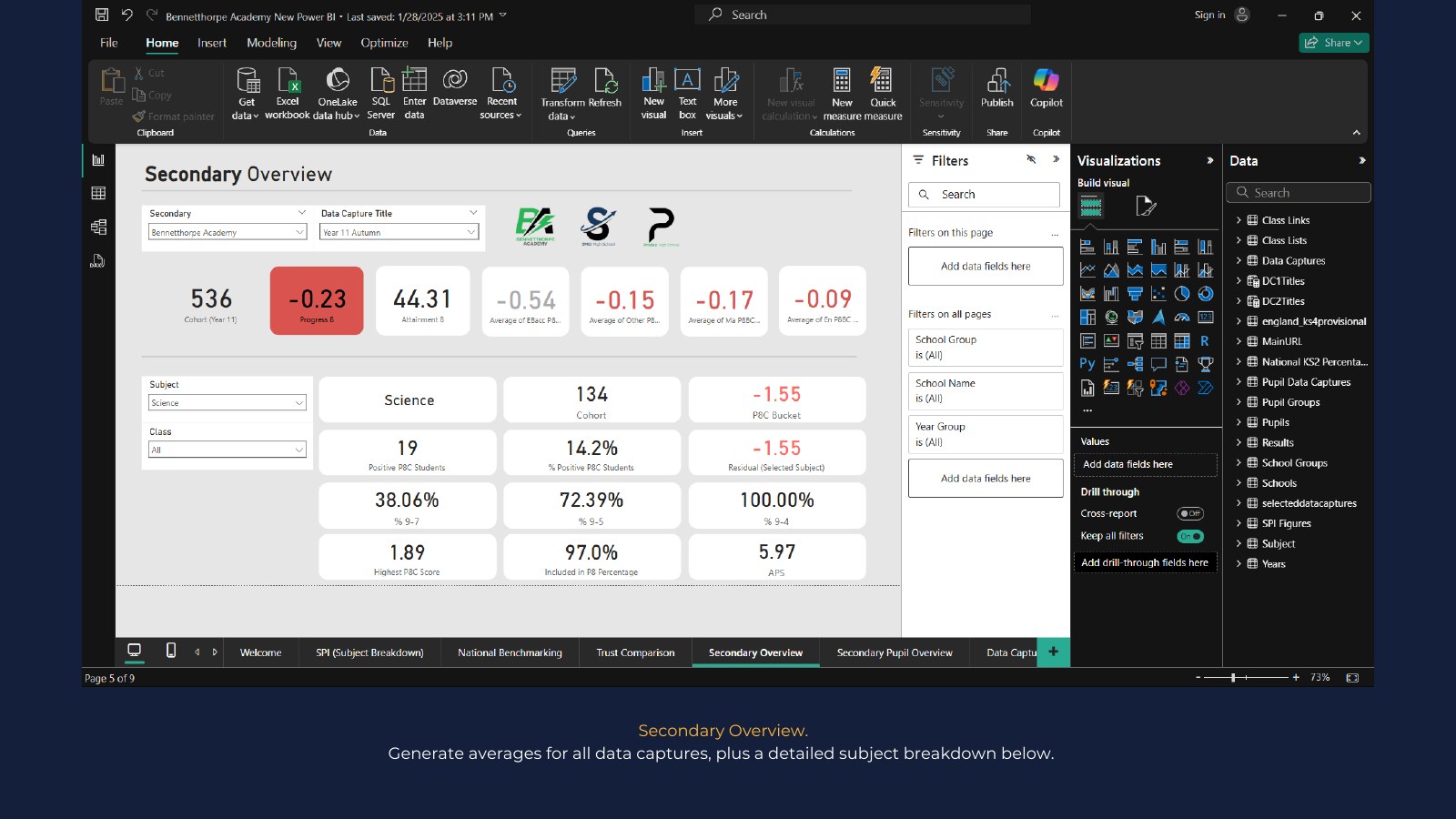Screen dimensions: 1456x819
Task: Collapse the ribbon
Action: (1356, 133)
